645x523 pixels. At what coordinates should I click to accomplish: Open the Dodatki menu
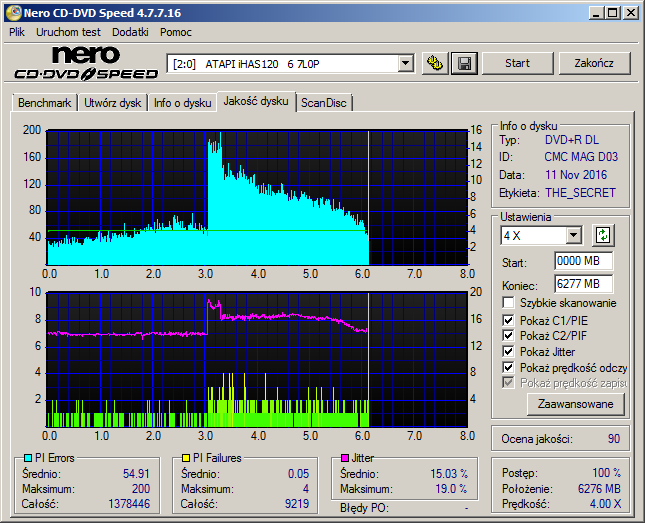(x=130, y=32)
